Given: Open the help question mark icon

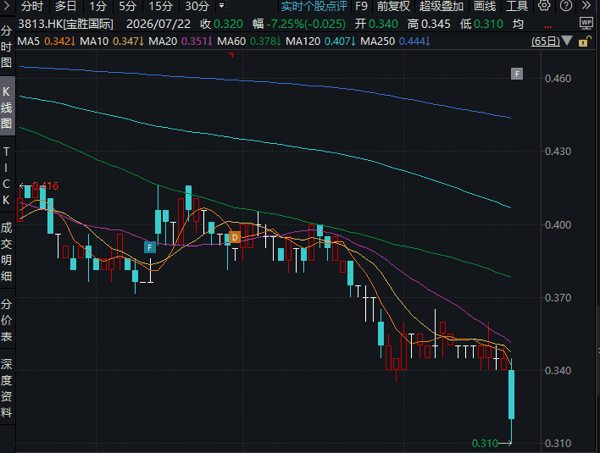Looking at the screenshot, I should pos(566,6).
